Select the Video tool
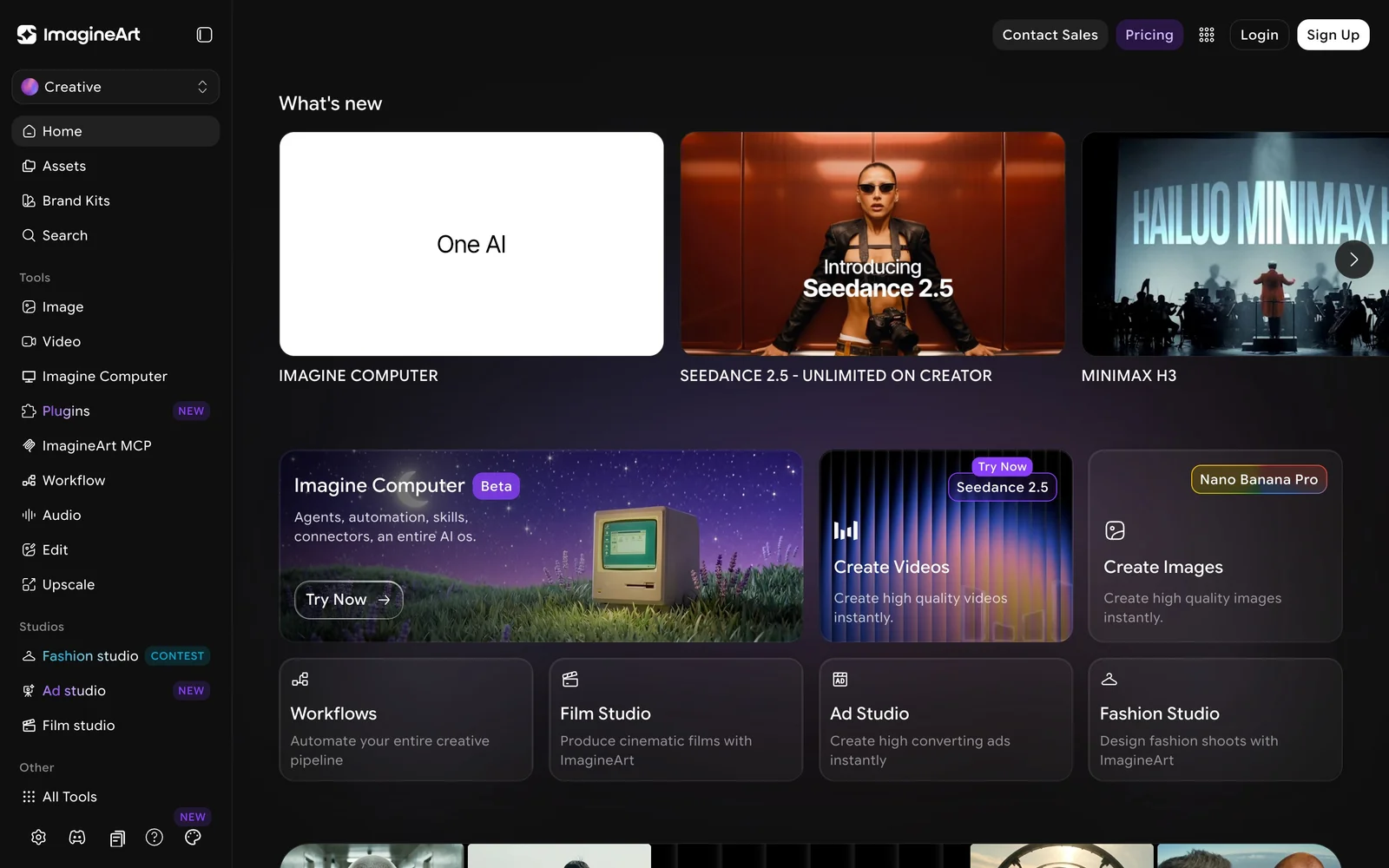The image size is (1389, 868). pos(115,341)
